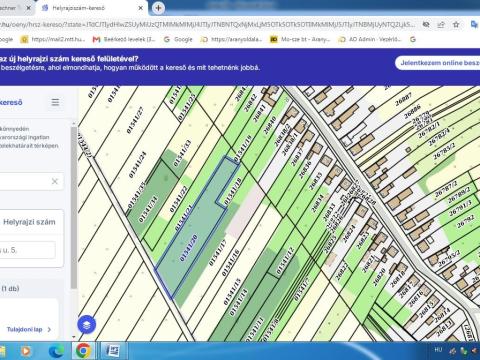
Task: Clear the search field with X icon
Action: pos(55,181)
